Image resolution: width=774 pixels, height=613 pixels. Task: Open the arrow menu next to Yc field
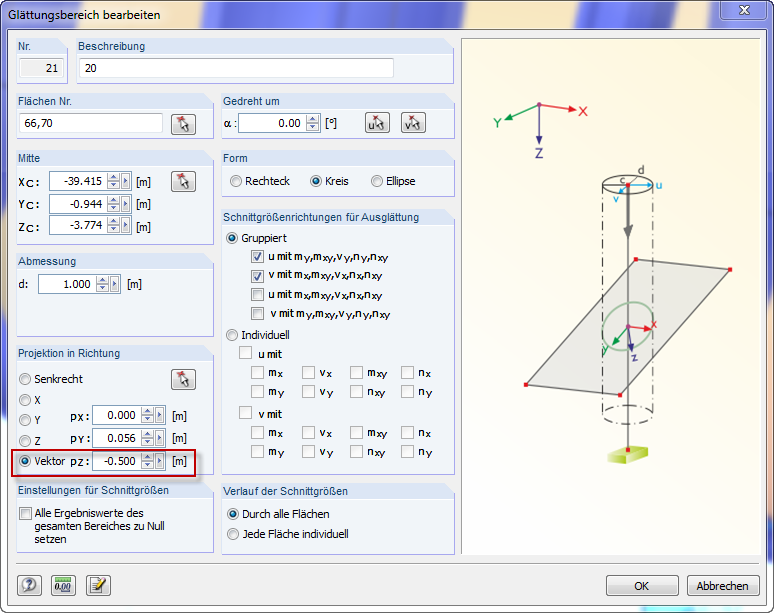pyautogui.click(x=126, y=204)
